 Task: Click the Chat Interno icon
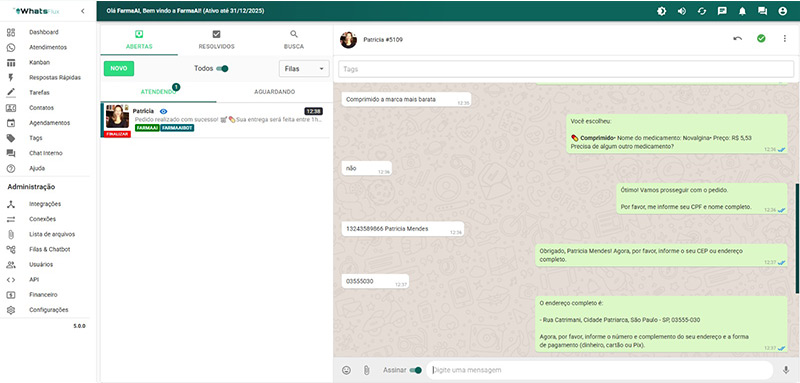[11, 153]
